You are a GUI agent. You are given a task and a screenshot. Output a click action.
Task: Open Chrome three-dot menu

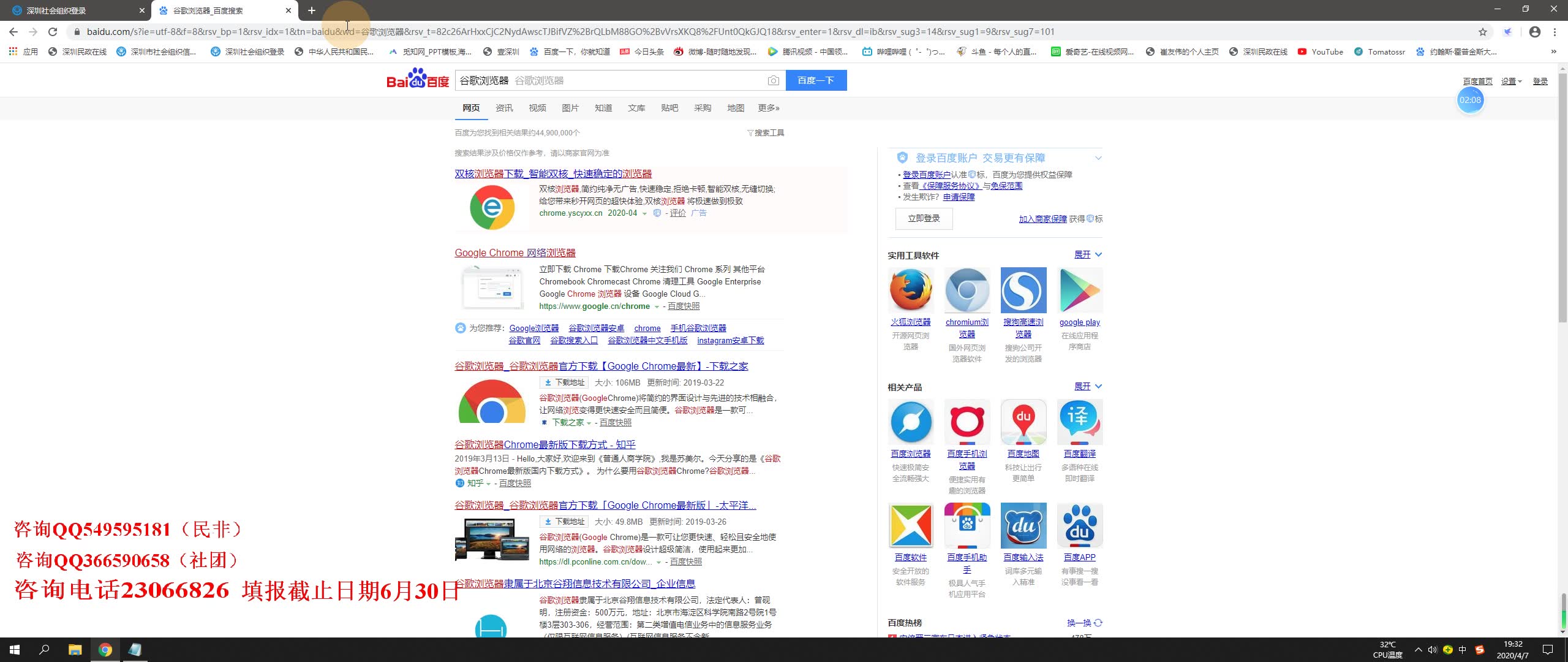[x=1555, y=32]
